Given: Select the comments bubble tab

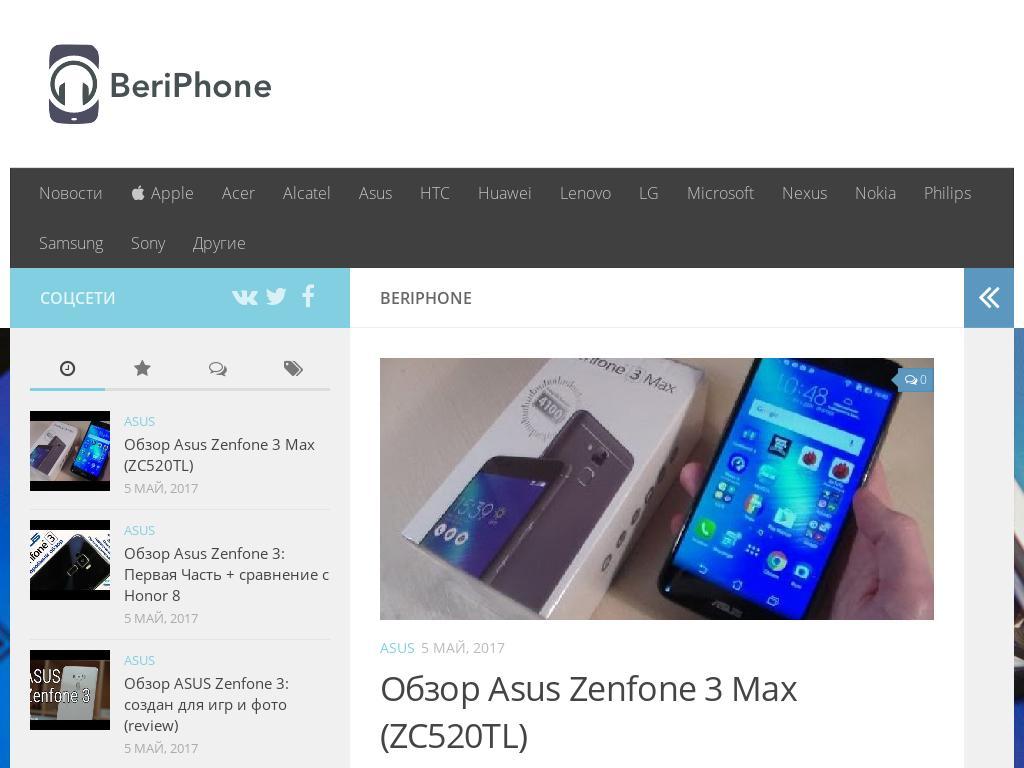Looking at the screenshot, I should coord(217,368).
